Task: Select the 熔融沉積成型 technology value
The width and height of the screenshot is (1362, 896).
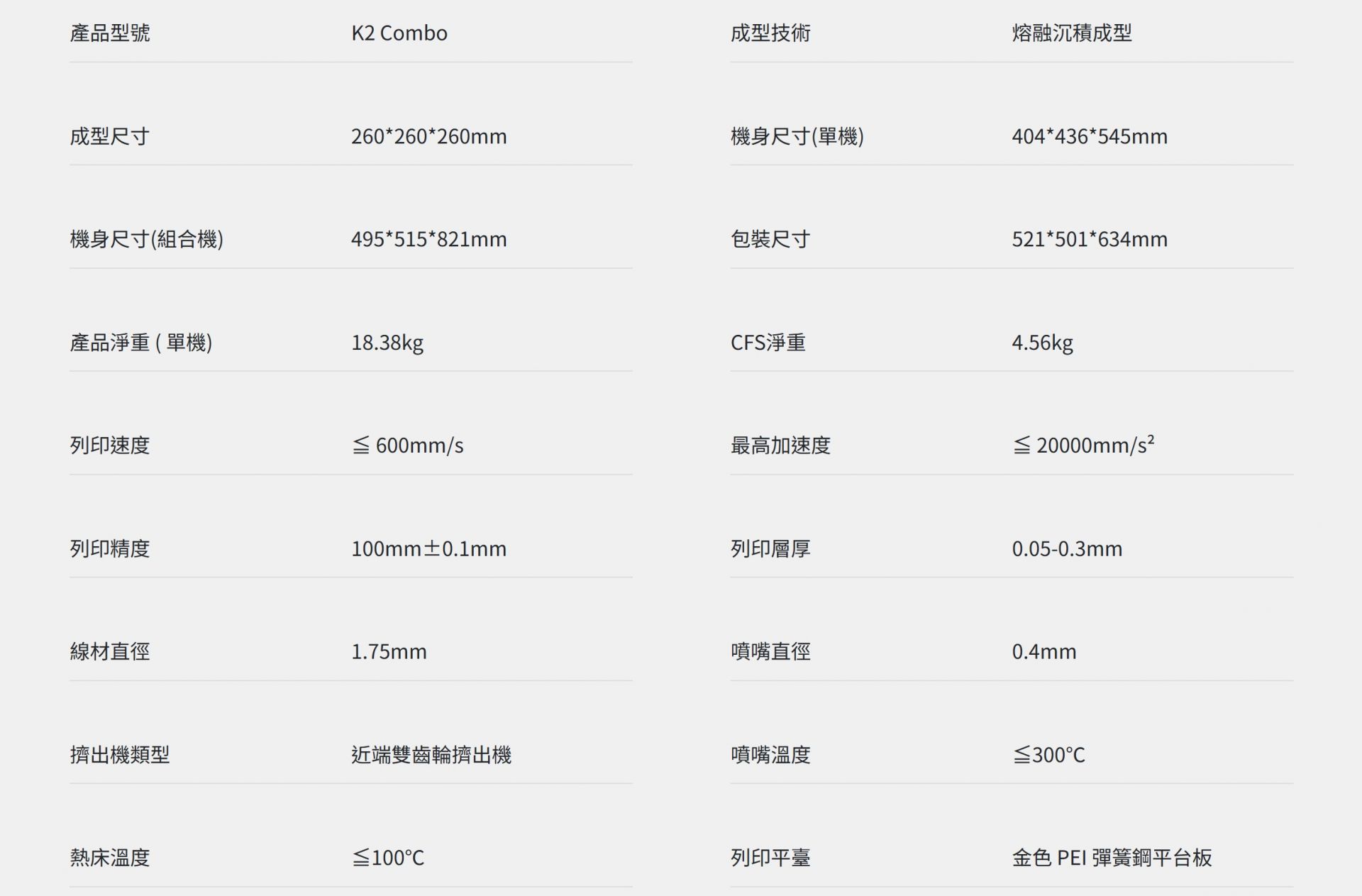Action: point(1071,33)
